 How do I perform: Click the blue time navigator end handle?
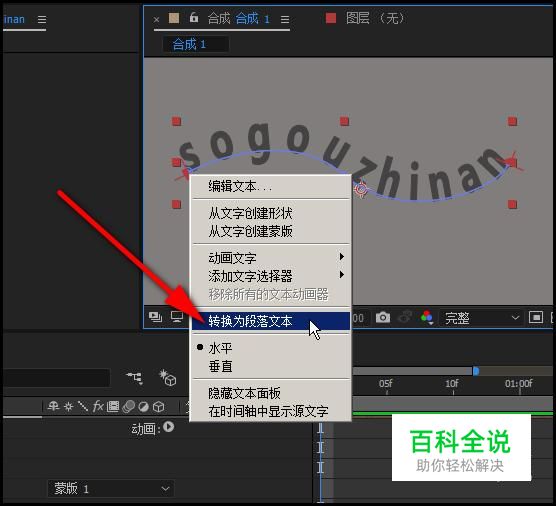(x=476, y=371)
